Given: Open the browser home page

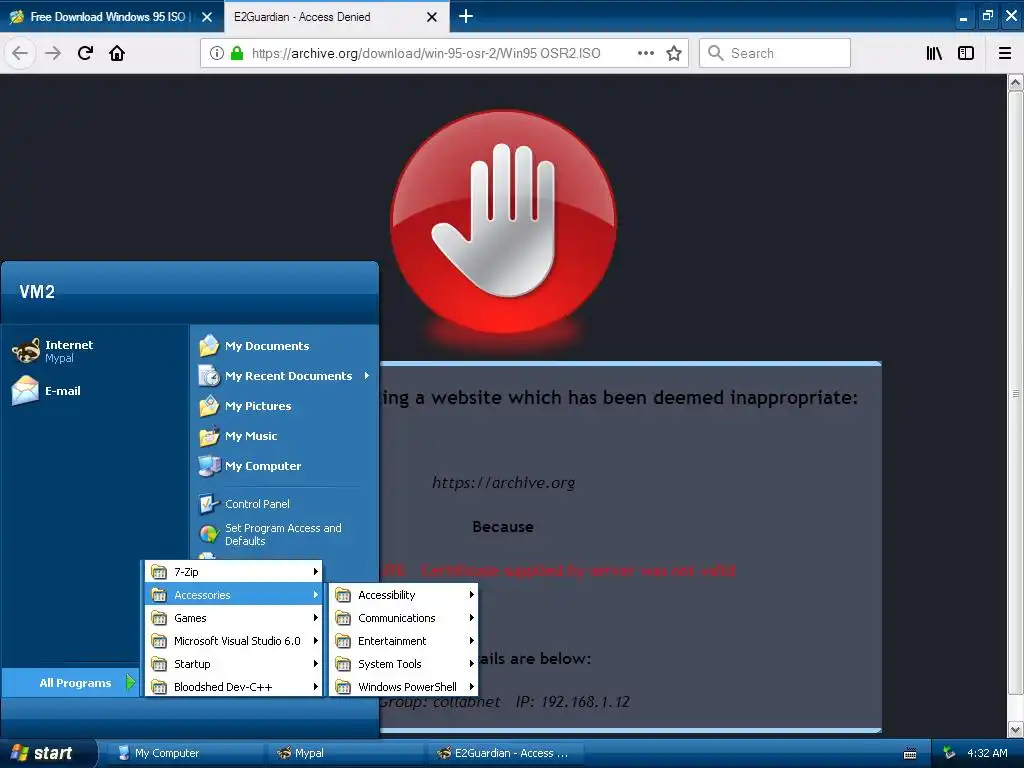Looking at the screenshot, I should (x=117, y=53).
